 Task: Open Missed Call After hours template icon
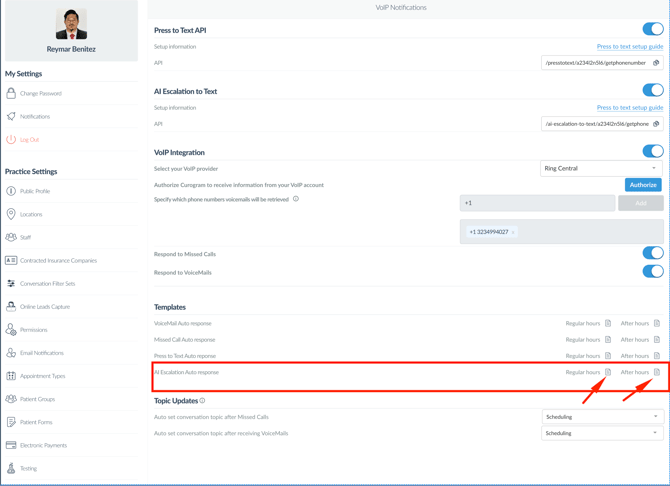(x=657, y=340)
